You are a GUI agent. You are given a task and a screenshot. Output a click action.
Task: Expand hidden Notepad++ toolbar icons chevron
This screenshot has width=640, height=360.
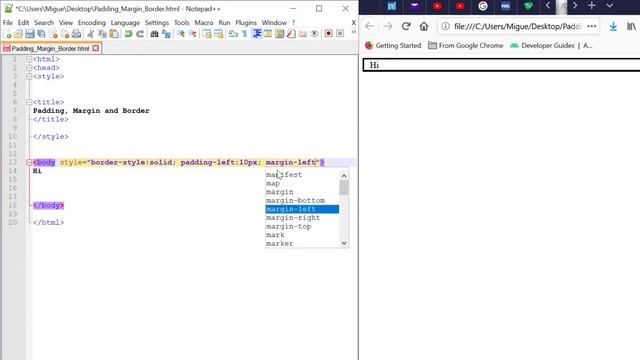pos(353,32)
